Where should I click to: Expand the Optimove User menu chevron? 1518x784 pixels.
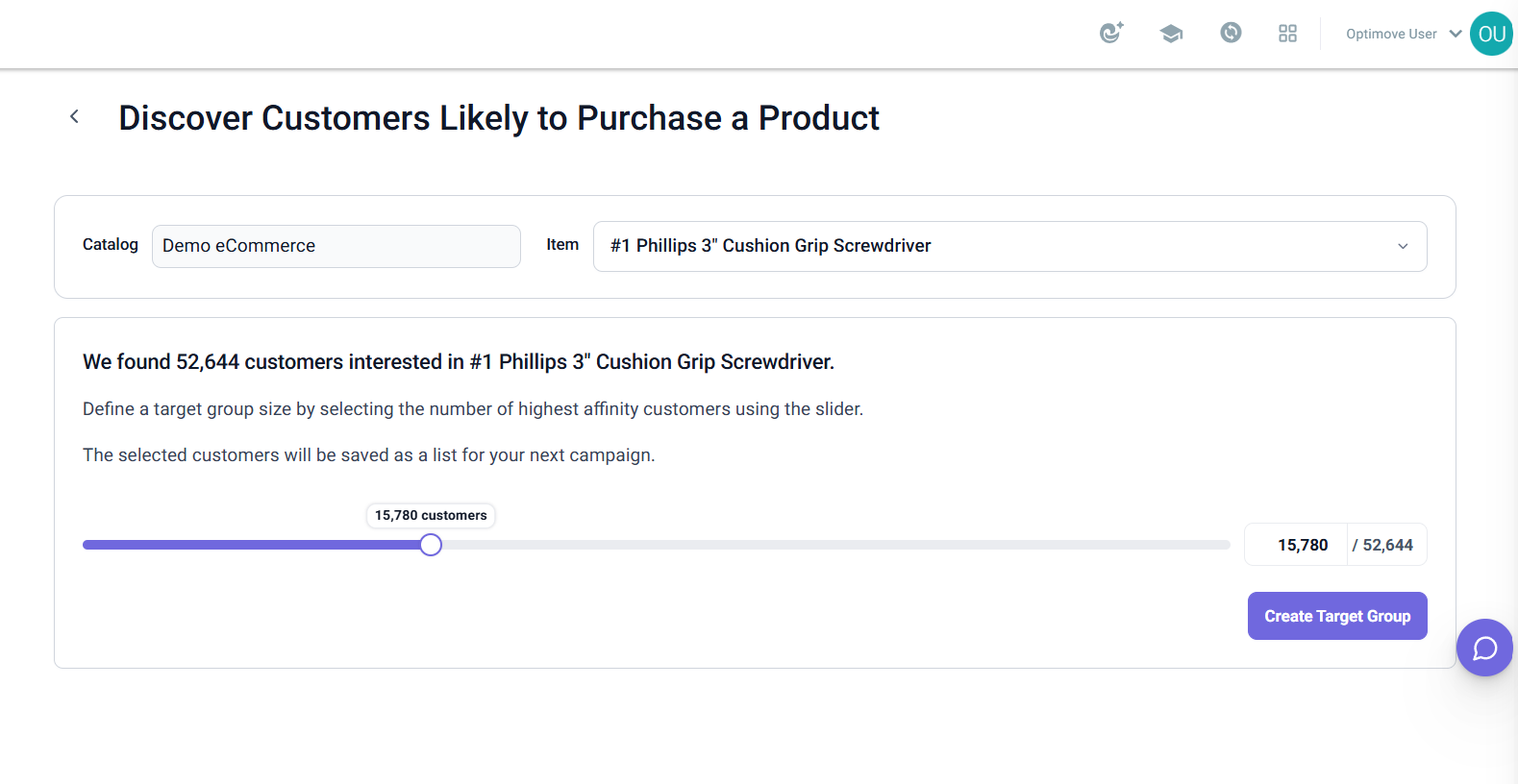pos(1456,34)
